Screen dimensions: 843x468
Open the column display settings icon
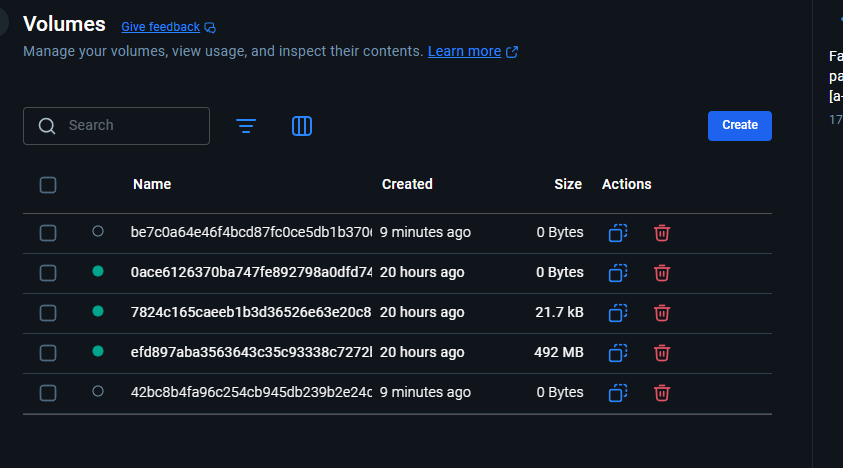(302, 126)
